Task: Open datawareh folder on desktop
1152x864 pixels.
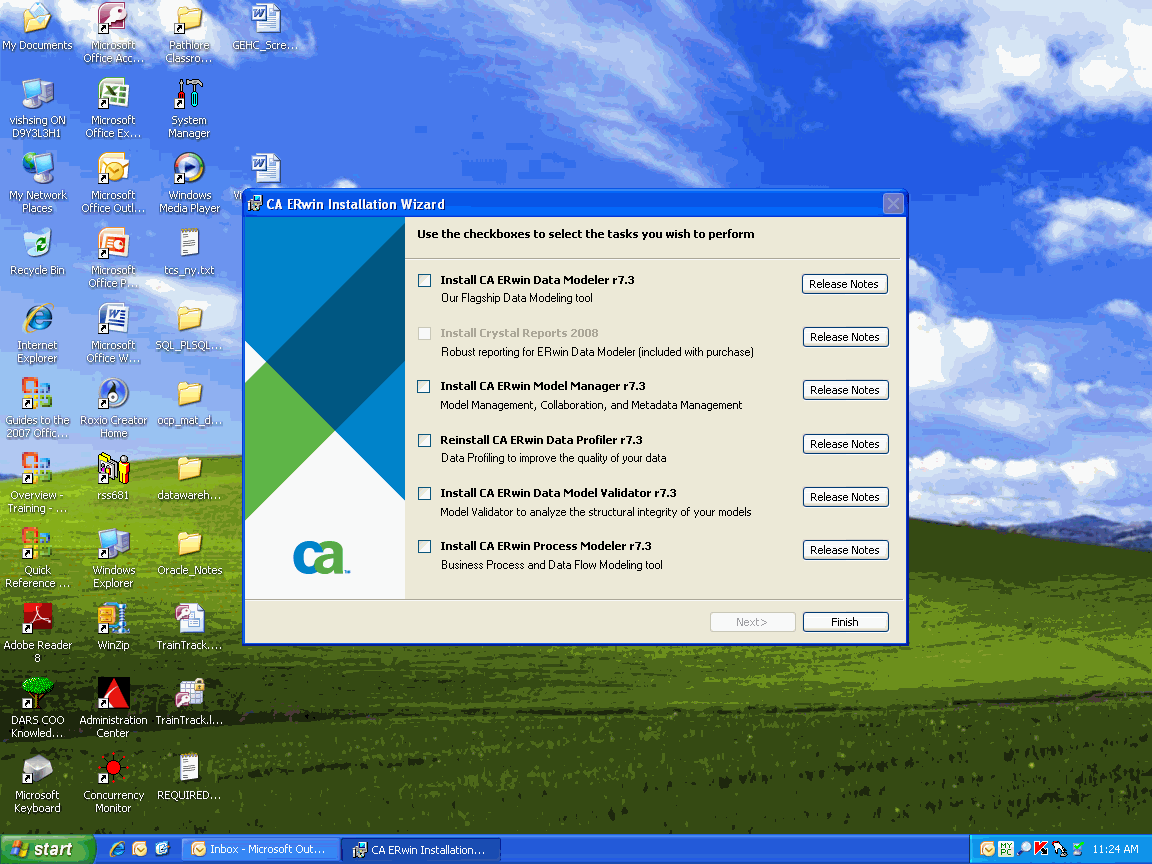Action: coord(189,476)
